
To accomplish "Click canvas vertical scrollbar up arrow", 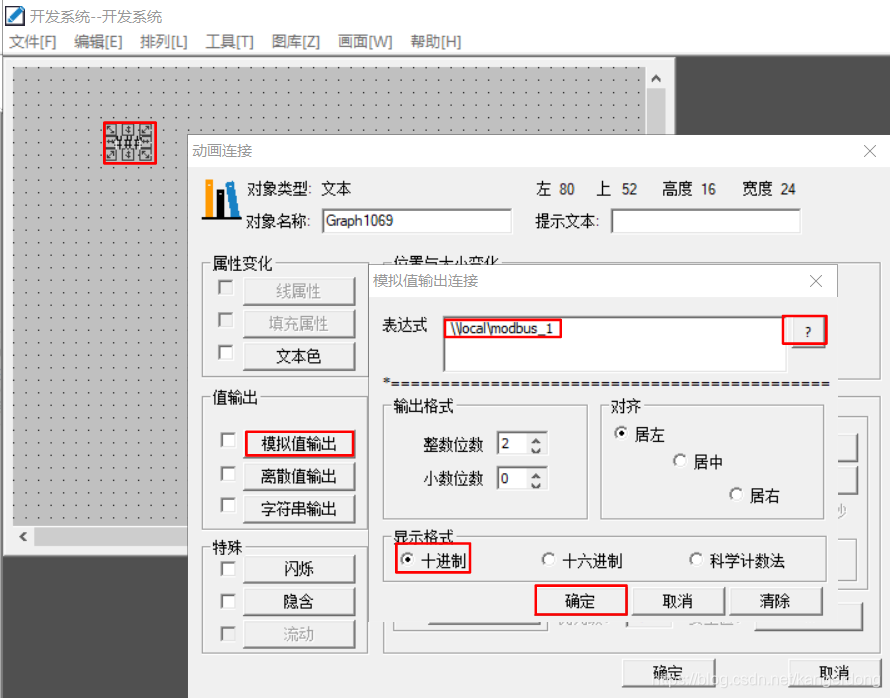I will pyautogui.click(x=656, y=79).
